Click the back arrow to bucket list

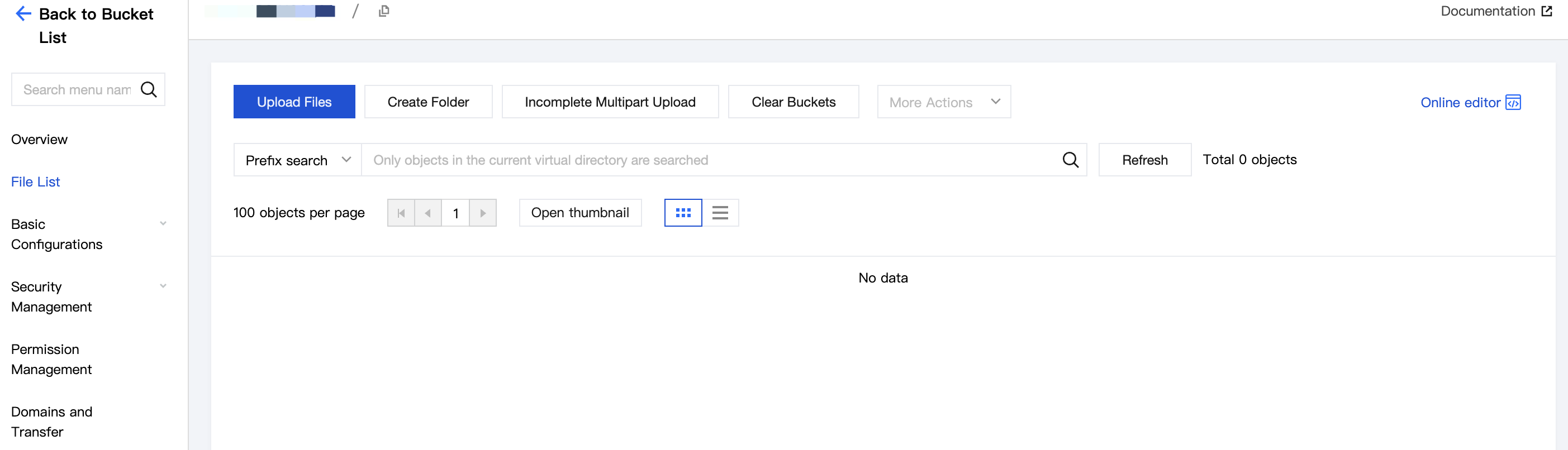coord(23,14)
